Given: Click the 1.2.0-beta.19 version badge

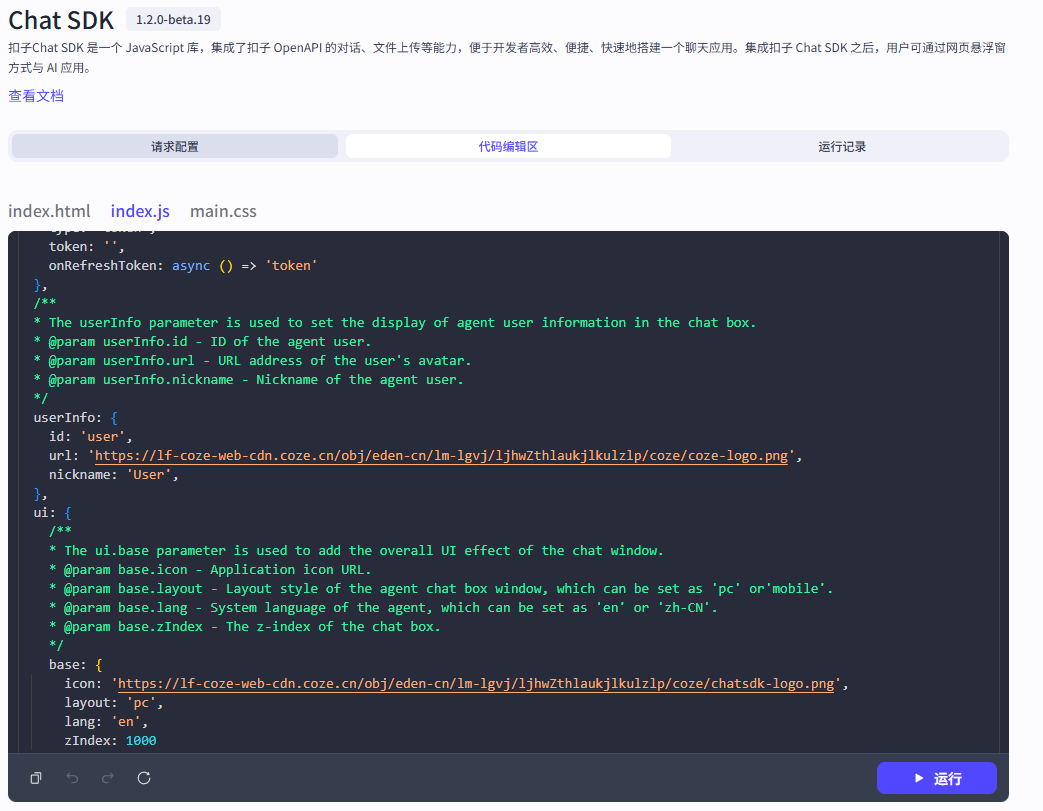Looking at the screenshot, I should coord(174,20).
